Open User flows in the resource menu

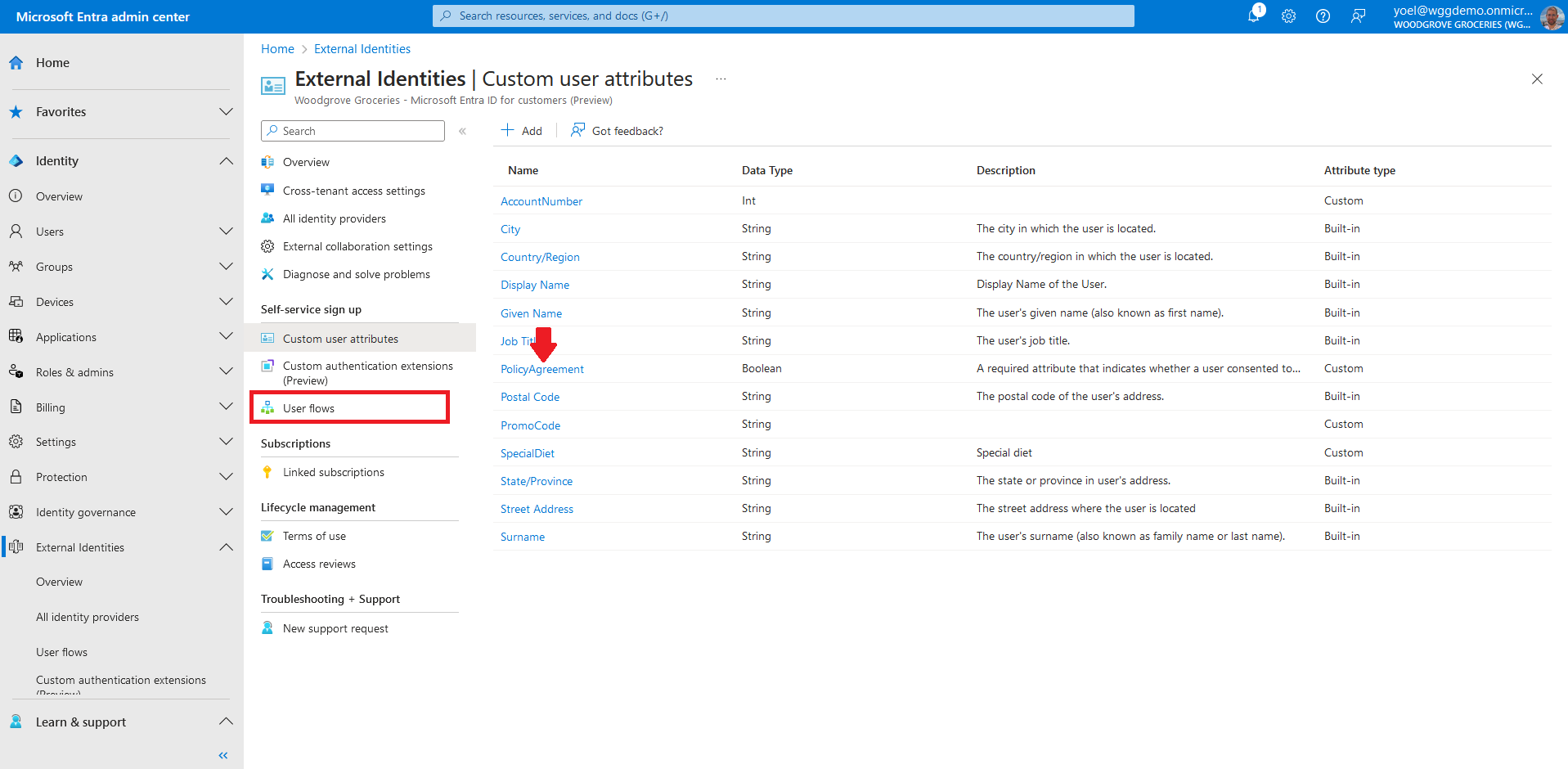click(308, 408)
